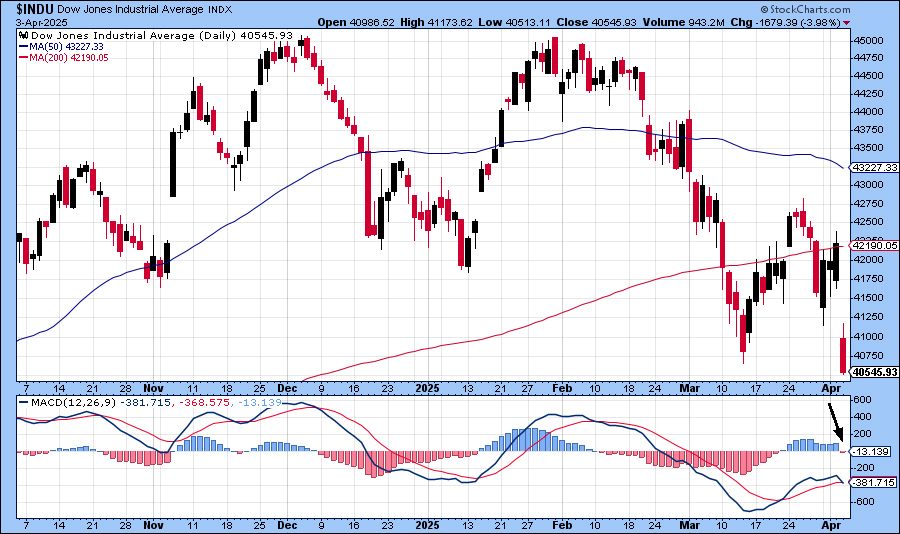Click the dark blue MACD legend line swatch

click(x=24, y=403)
